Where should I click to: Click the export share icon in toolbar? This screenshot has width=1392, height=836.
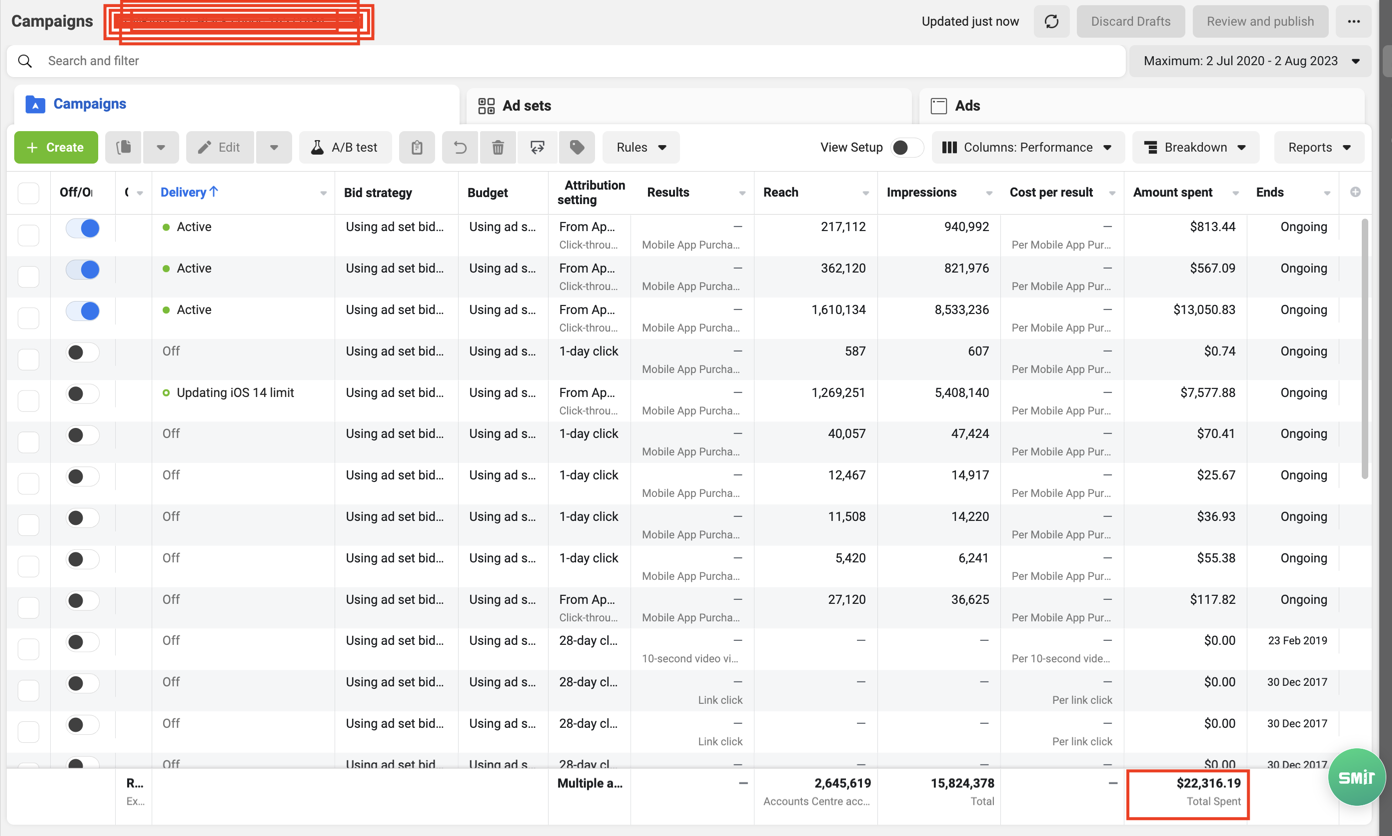pyautogui.click(x=537, y=147)
